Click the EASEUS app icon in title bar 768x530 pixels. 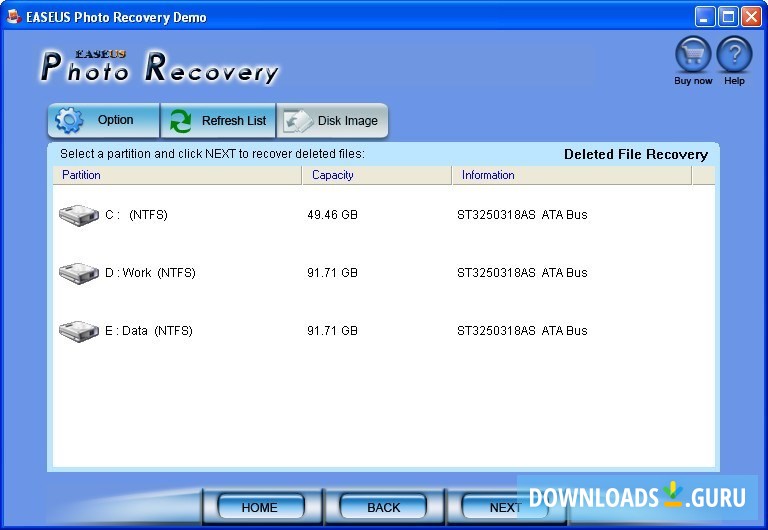[14, 17]
